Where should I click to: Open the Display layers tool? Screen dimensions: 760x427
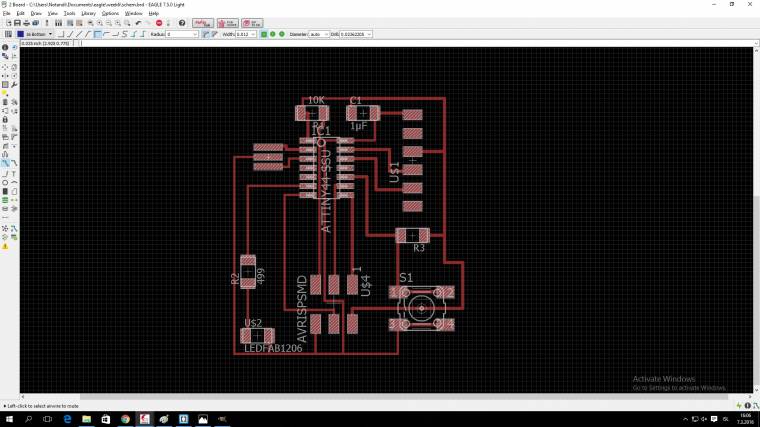pos(5,57)
